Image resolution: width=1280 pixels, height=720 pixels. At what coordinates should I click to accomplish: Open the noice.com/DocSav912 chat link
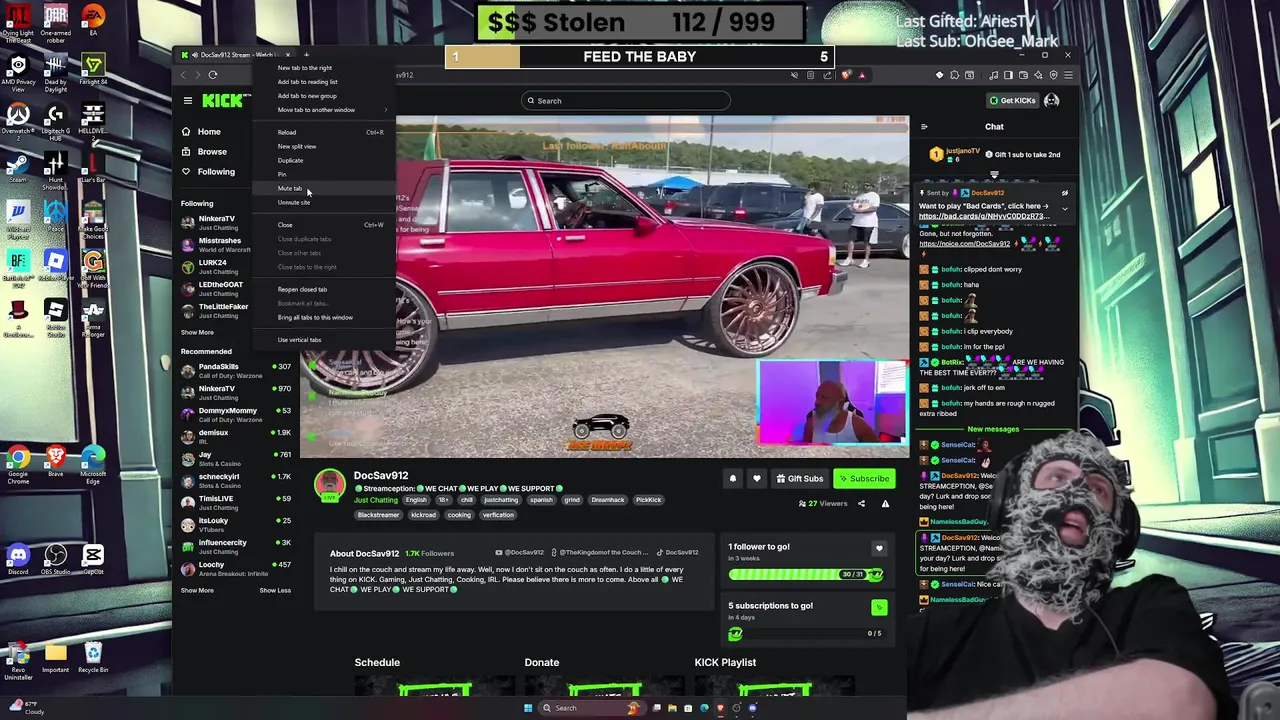coord(964,244)
